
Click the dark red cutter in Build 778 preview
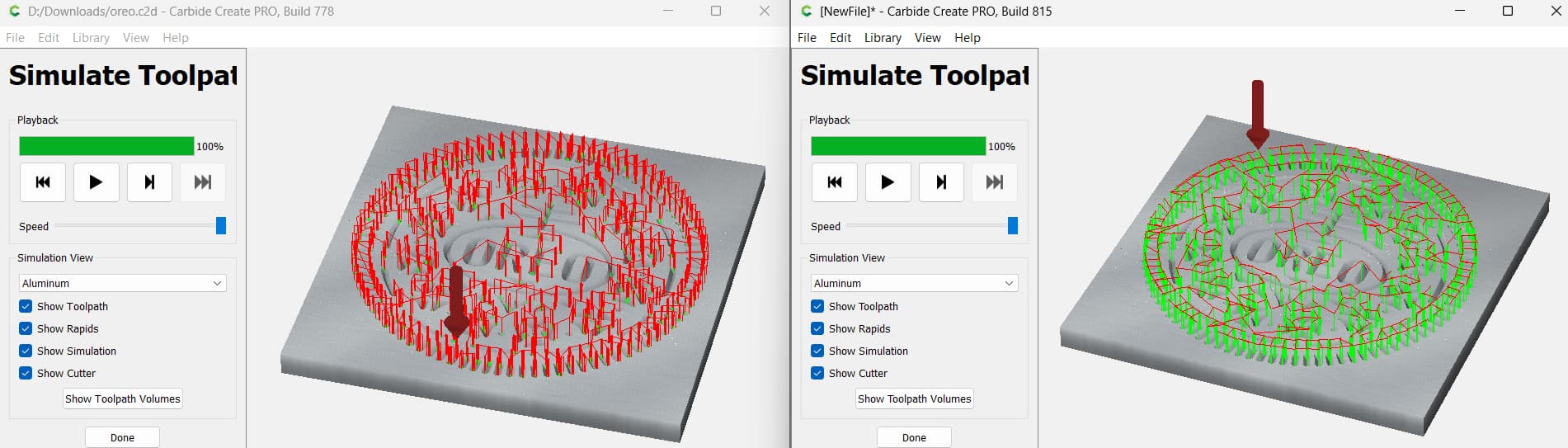coord(456,301)
